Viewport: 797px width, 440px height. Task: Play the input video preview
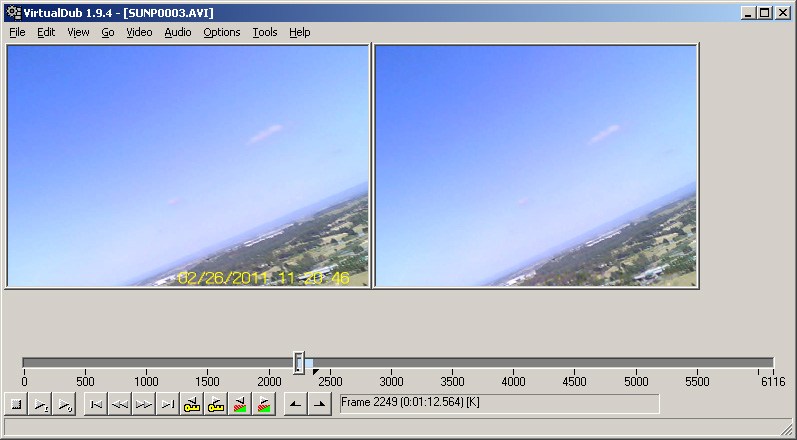tap(40, 404)
